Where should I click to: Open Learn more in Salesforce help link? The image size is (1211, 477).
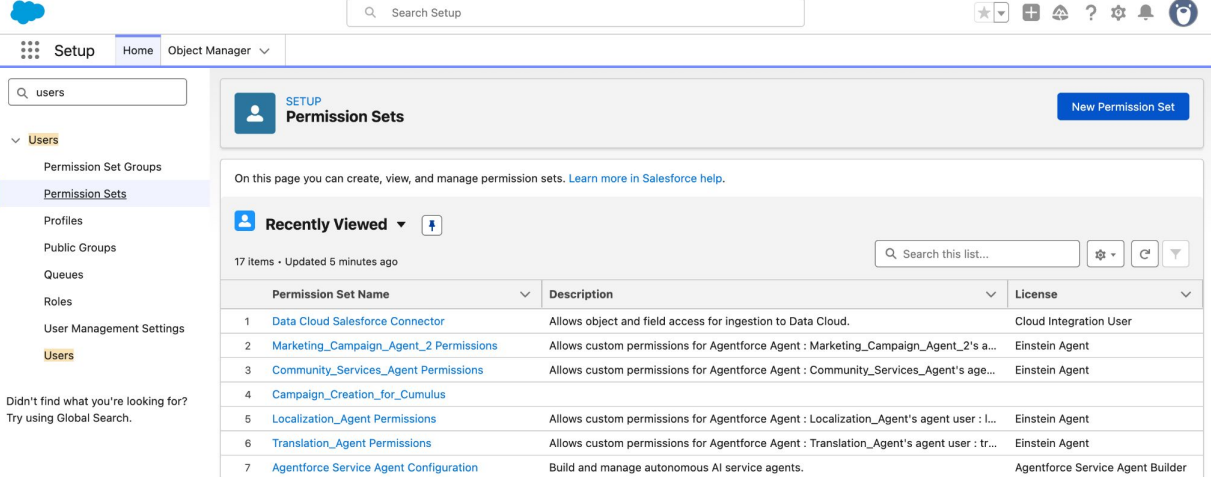[646, 178]
